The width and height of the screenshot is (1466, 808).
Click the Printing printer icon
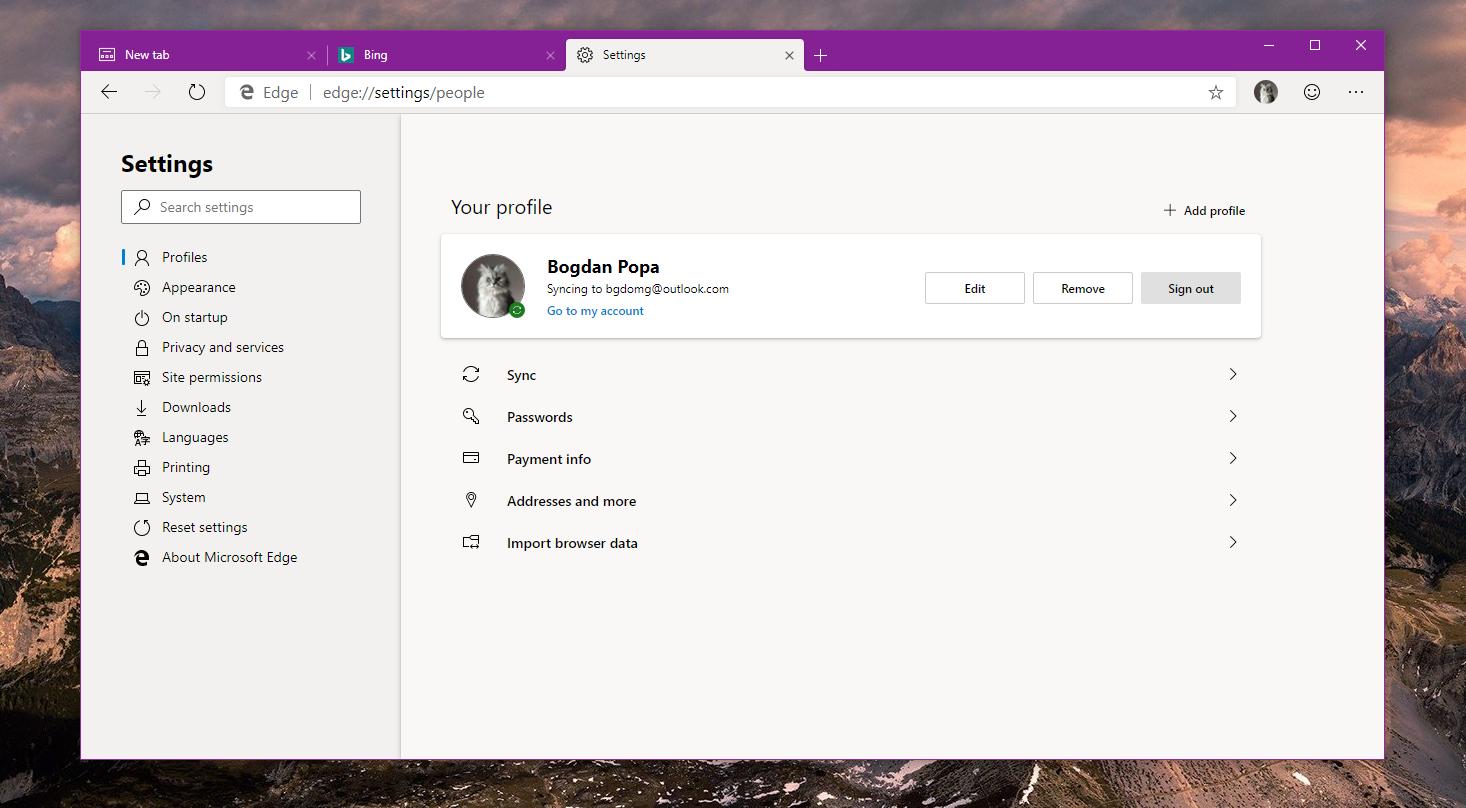142,468
